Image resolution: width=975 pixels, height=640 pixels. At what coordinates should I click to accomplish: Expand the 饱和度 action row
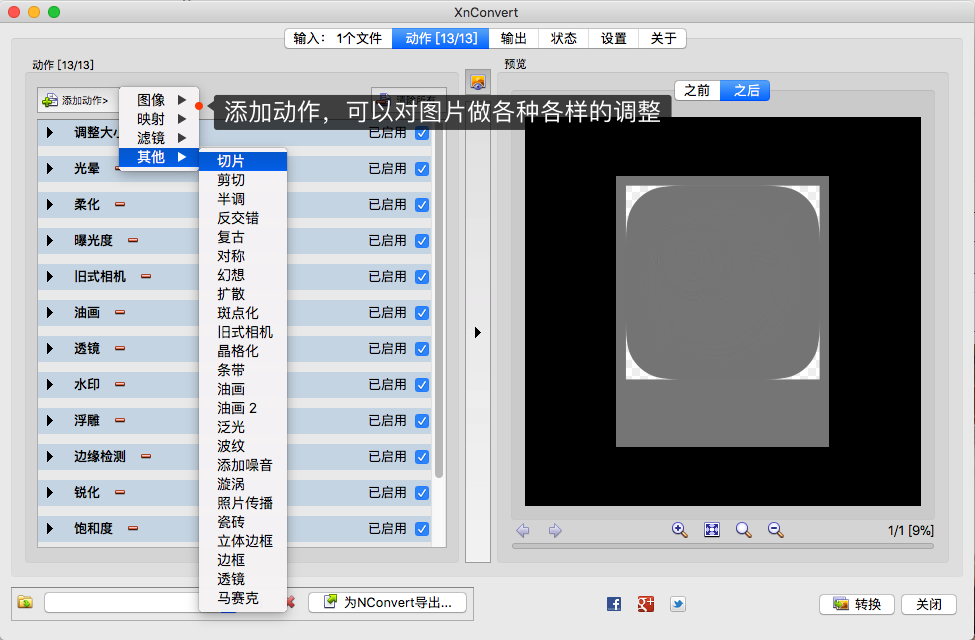[x=50, y=529]
